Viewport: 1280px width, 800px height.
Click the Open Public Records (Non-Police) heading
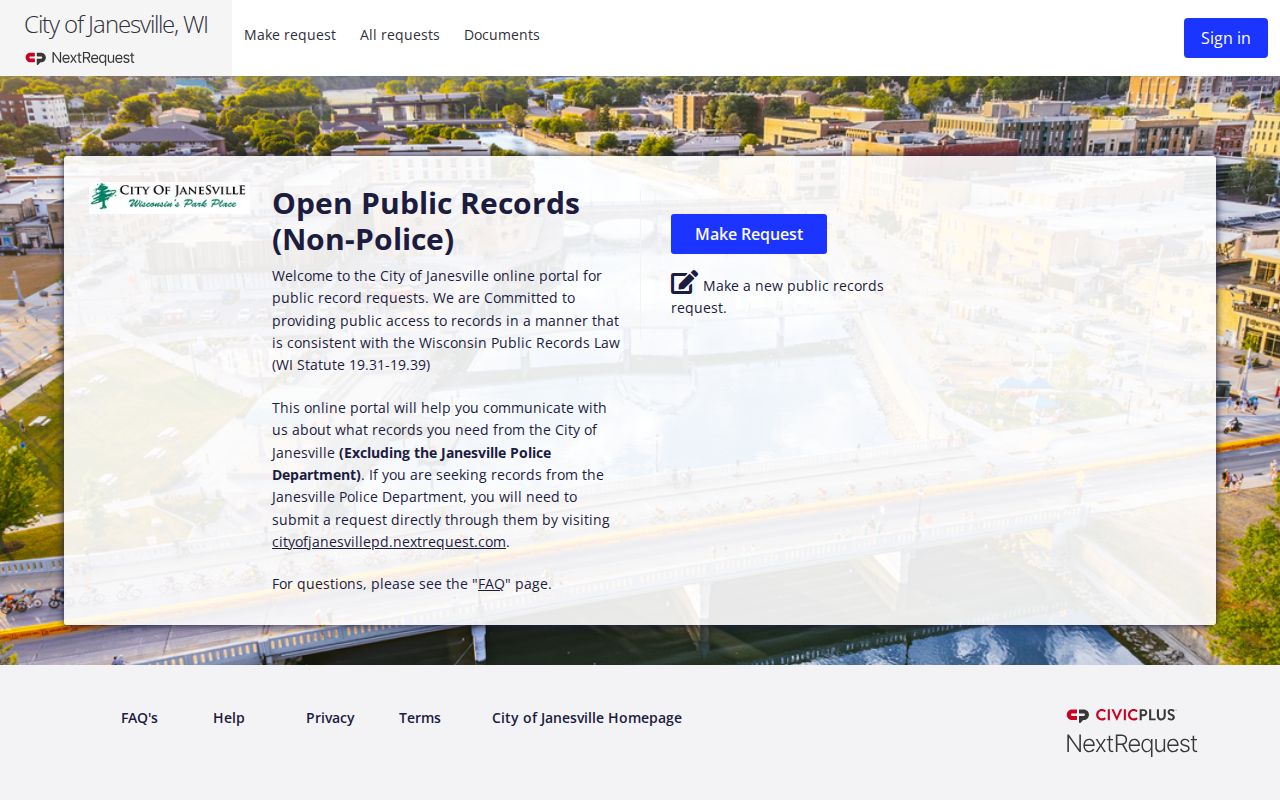tap(426, 221)
